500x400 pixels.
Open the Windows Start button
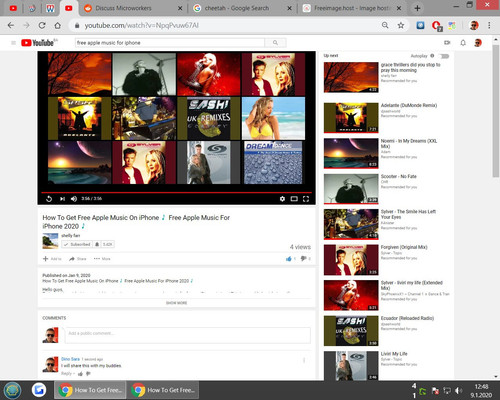(13, 390)
